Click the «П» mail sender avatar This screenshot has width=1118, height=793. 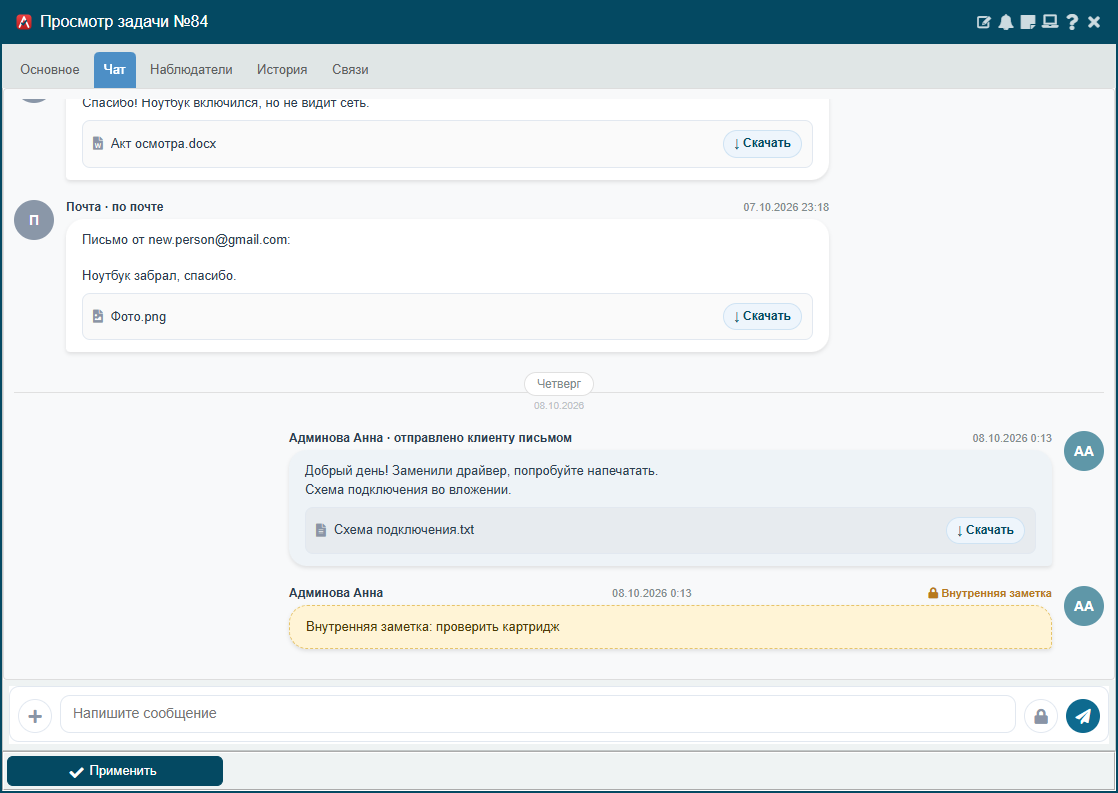34,220
